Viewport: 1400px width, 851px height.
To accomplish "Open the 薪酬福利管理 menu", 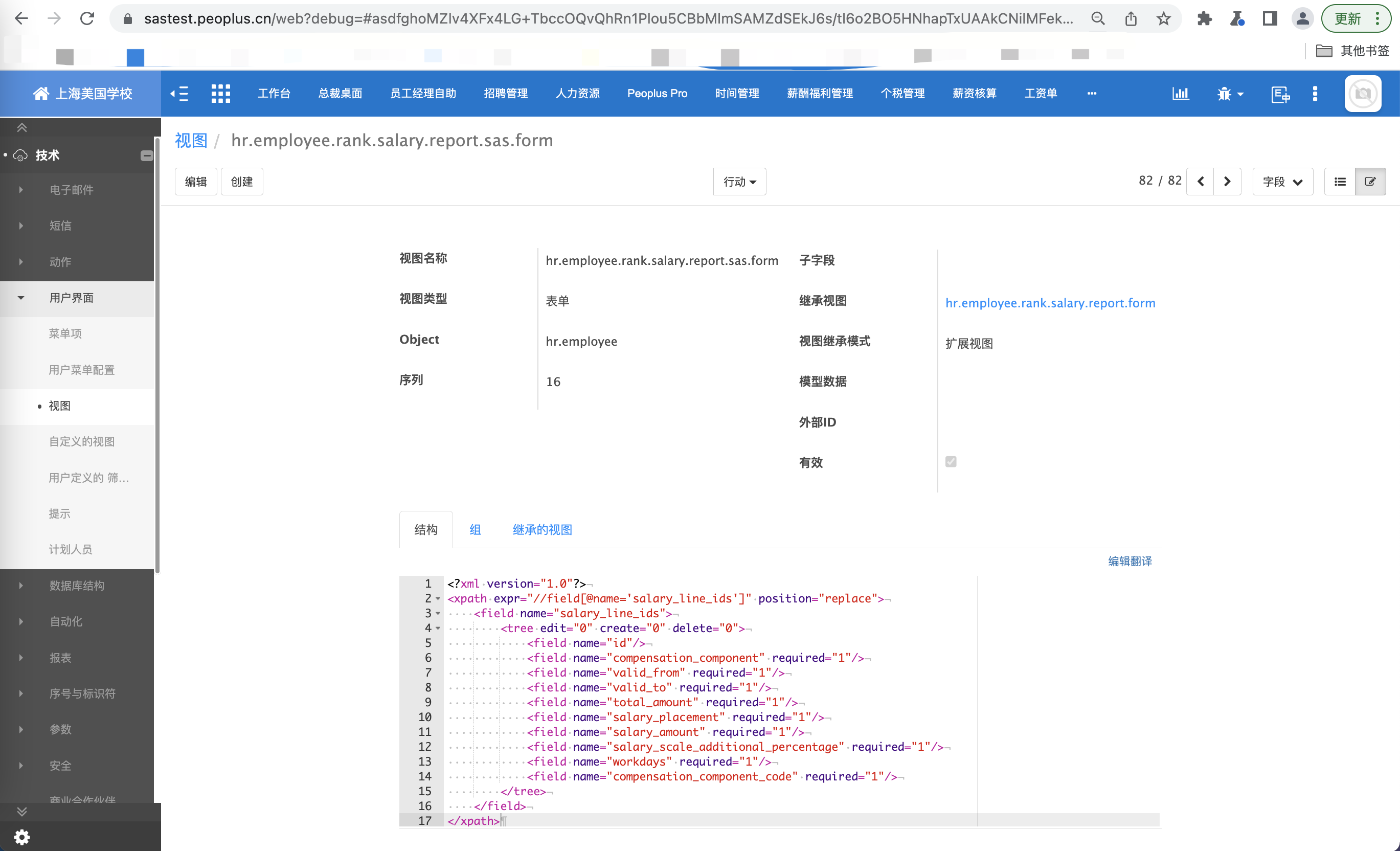I will pos(819,93).
